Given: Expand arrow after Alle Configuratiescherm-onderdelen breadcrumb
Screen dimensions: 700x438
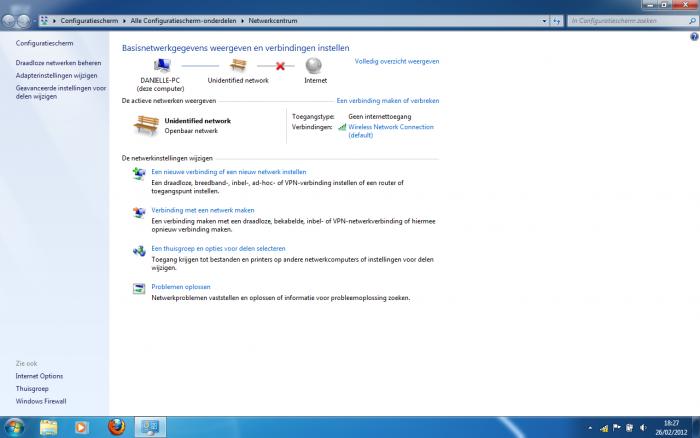Looking at the screenshot, I should click(242, 21).
